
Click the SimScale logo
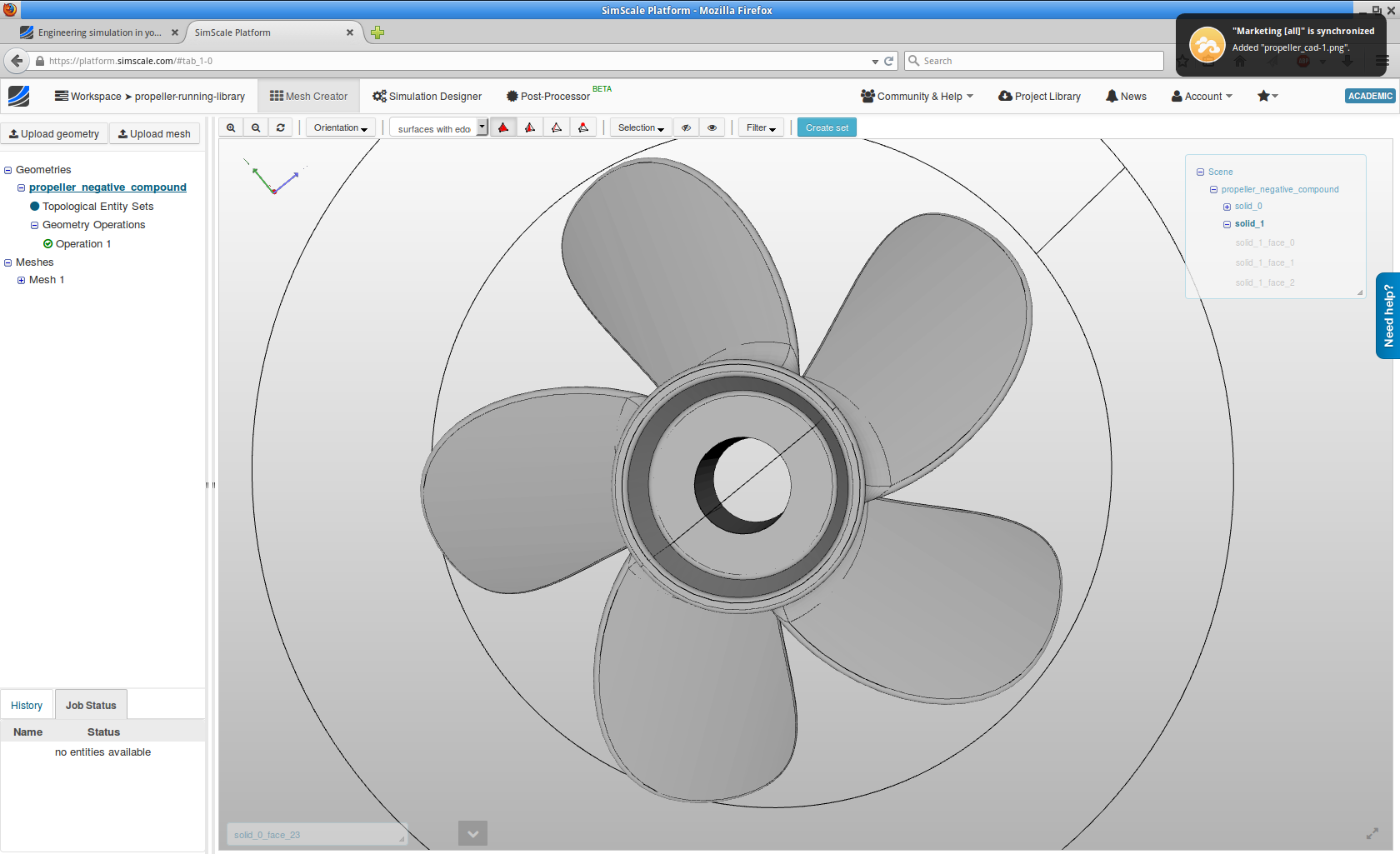19,96
